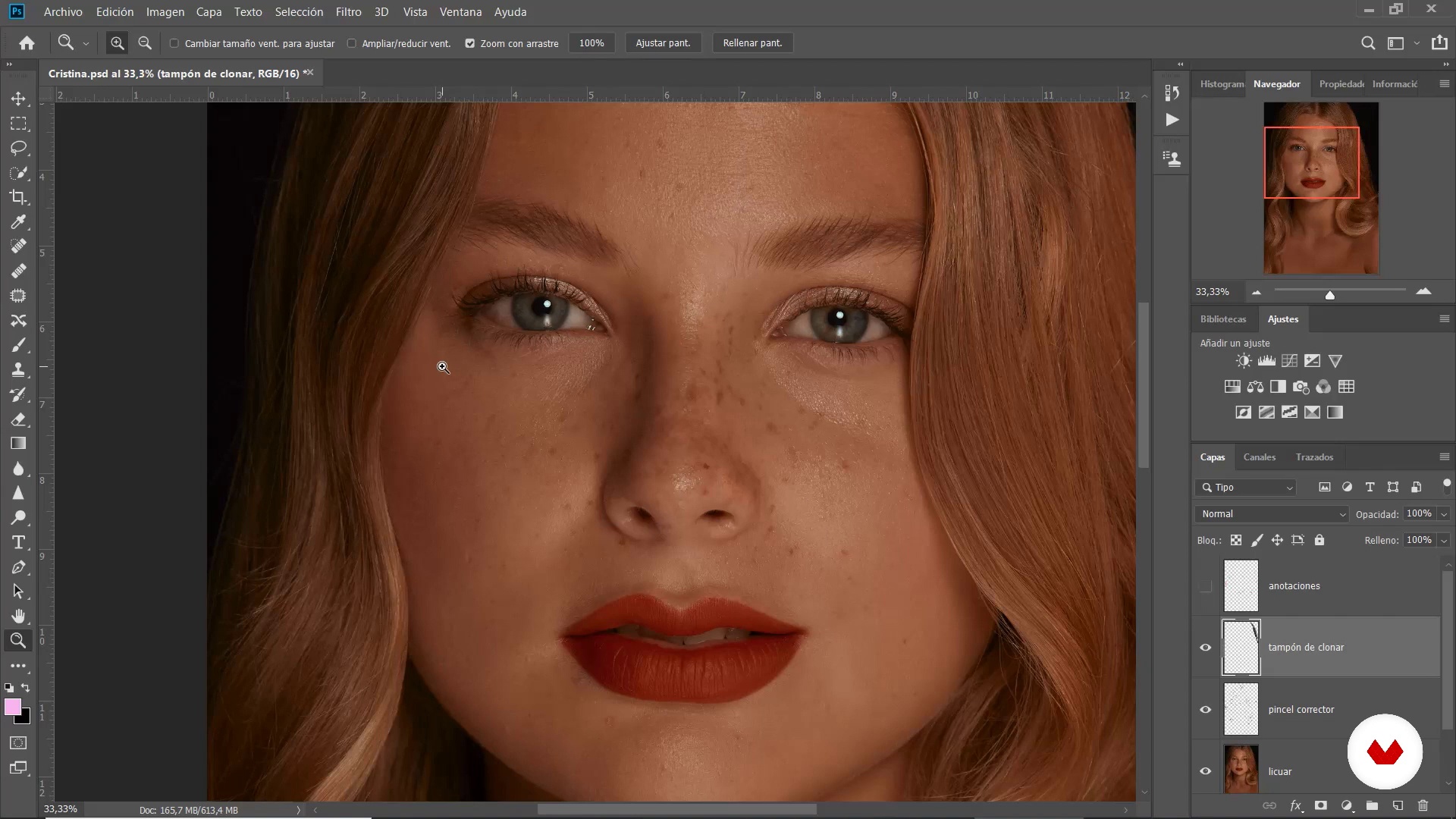Click the Navigator preview thumbnail
The height and width of the screenshot is (819, 1456).
tap(1321, 188)
